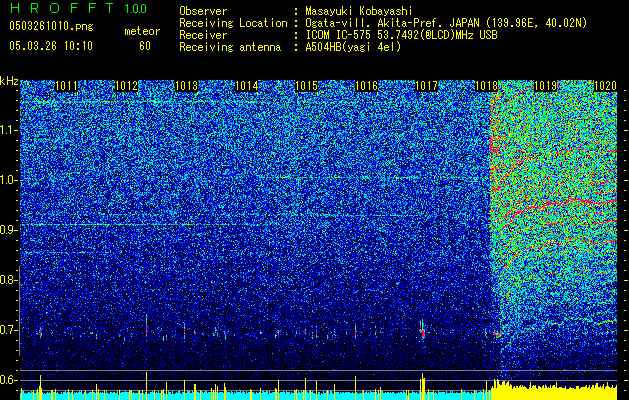Click the kHz axis unit label
The image size is (629, 400).
9,81
